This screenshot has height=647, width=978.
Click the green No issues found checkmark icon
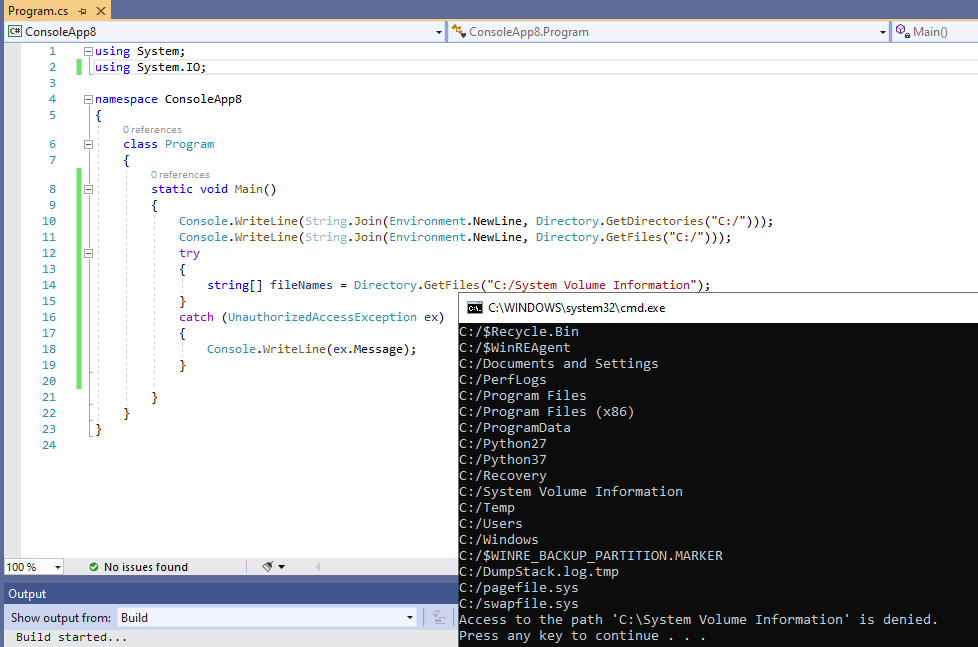click(x=94, y=567)
